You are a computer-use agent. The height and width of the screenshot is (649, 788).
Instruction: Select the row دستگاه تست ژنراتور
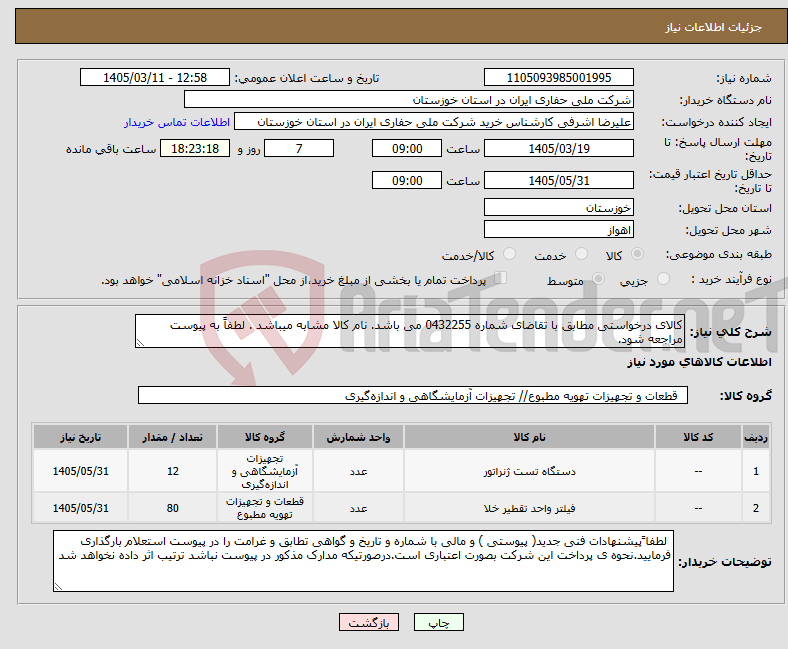(402, 471)
